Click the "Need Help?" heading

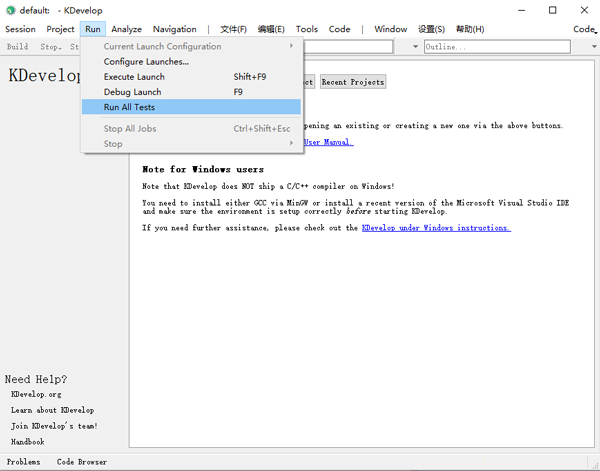(x=36, y=379)
